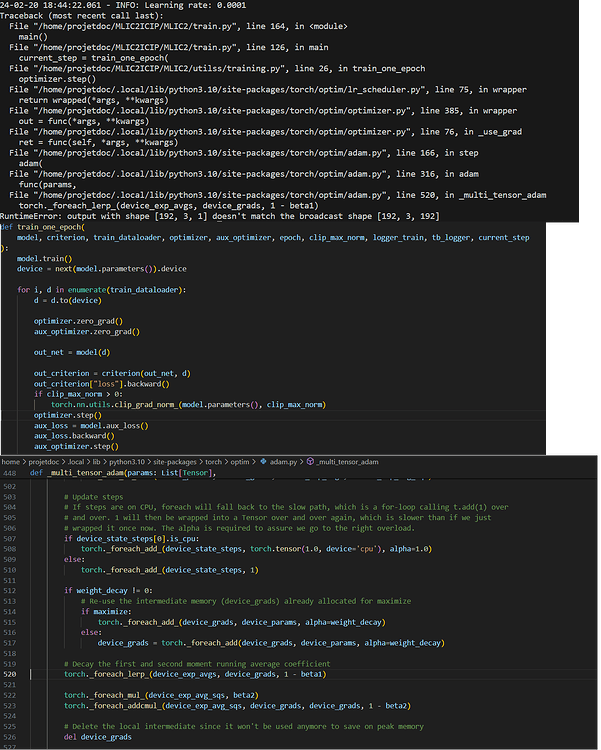Click the 'd = d.to(device)' line
The width and height of the screenshot is (601, 750).
point(67,300)
